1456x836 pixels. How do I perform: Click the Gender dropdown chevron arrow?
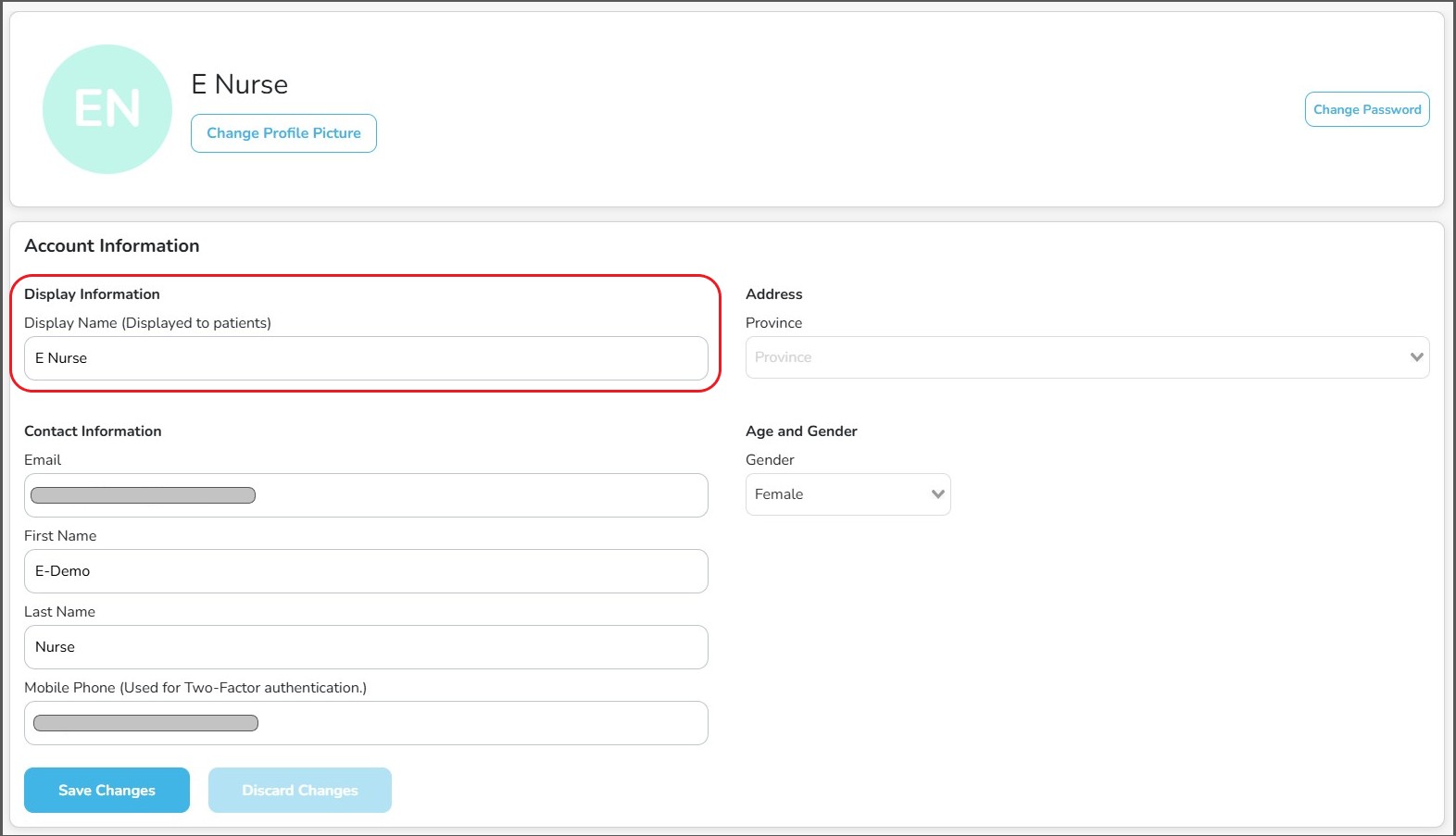tap(937, 494)
